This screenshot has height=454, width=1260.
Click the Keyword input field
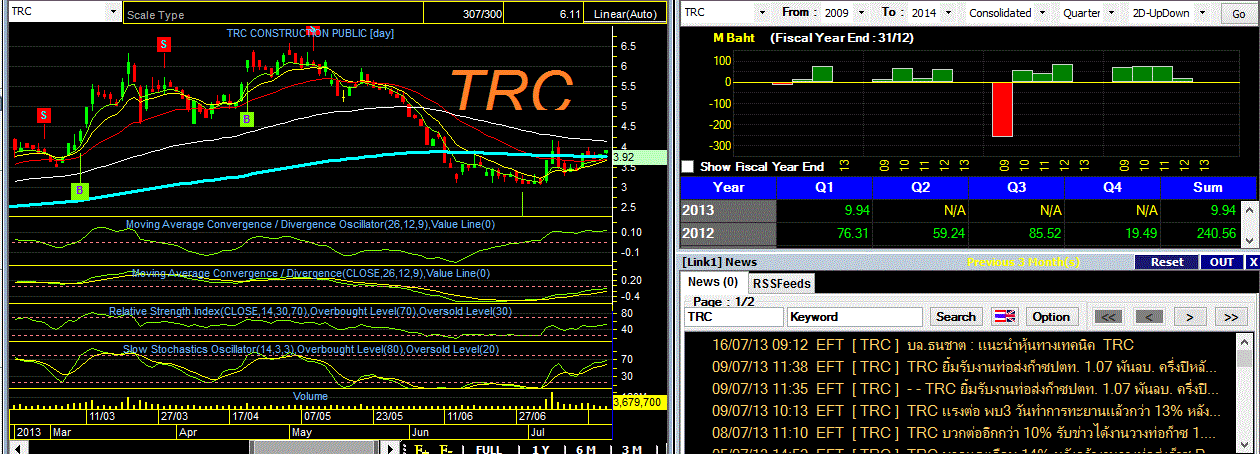click(855, 316)
